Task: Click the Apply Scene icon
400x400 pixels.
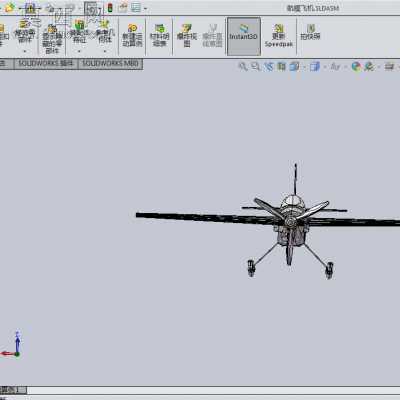Action: point(369,67)
